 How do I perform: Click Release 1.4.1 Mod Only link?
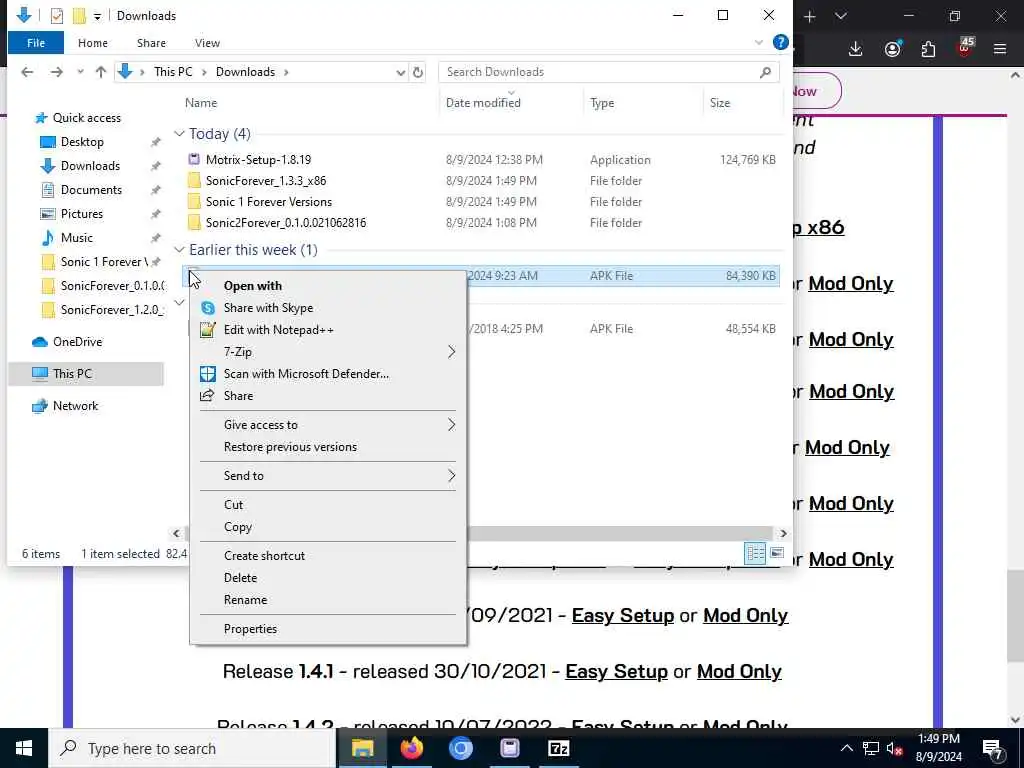[739, 671]
